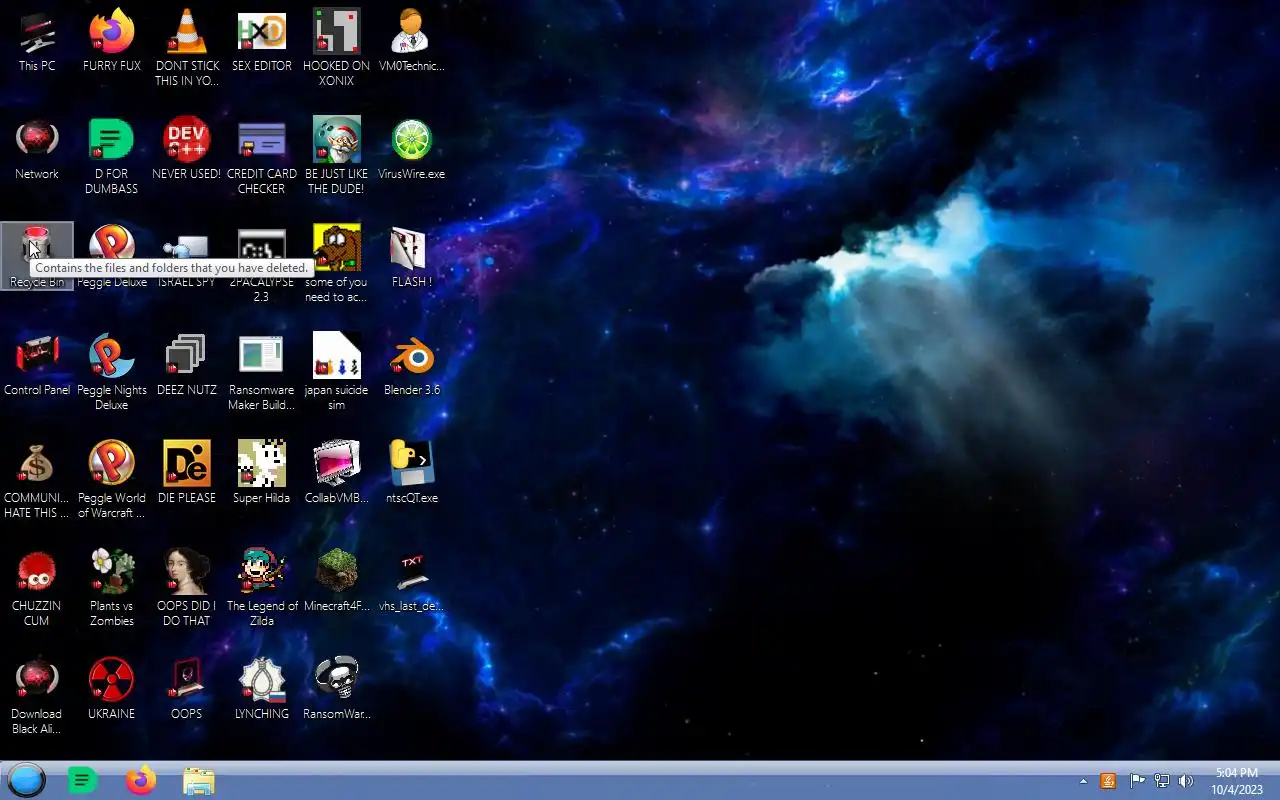
Task: Select the Blender 3.6 shortcut
Action: point(411,366)
